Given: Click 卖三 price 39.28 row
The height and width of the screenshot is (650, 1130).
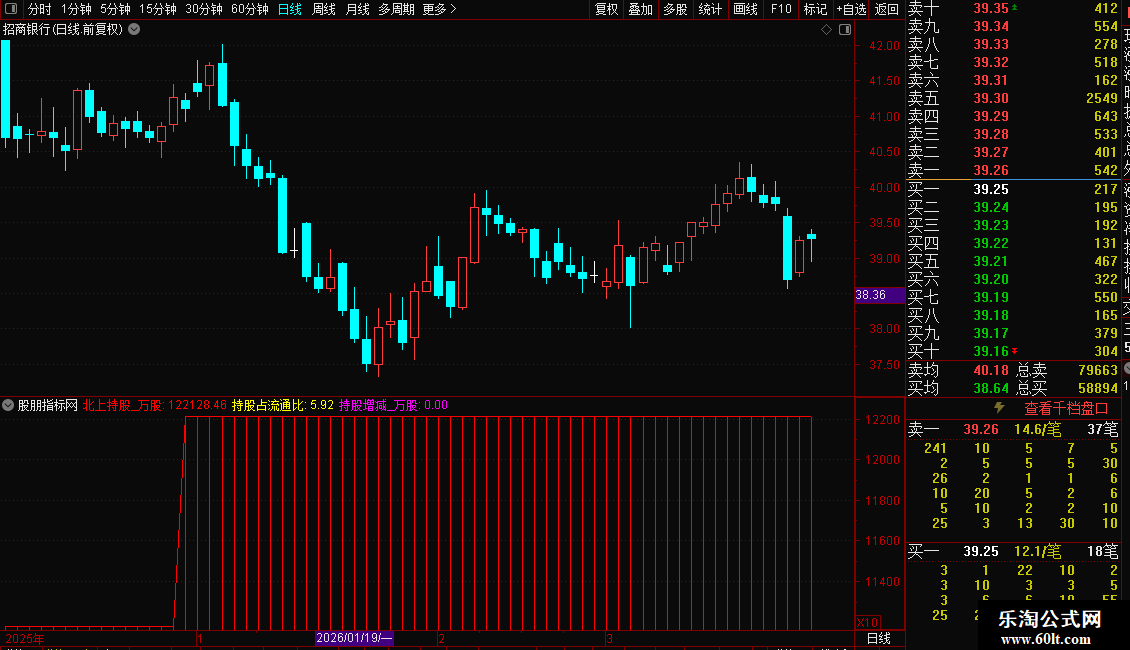Looking at the screenshot, I should [x=1013, y=134].
